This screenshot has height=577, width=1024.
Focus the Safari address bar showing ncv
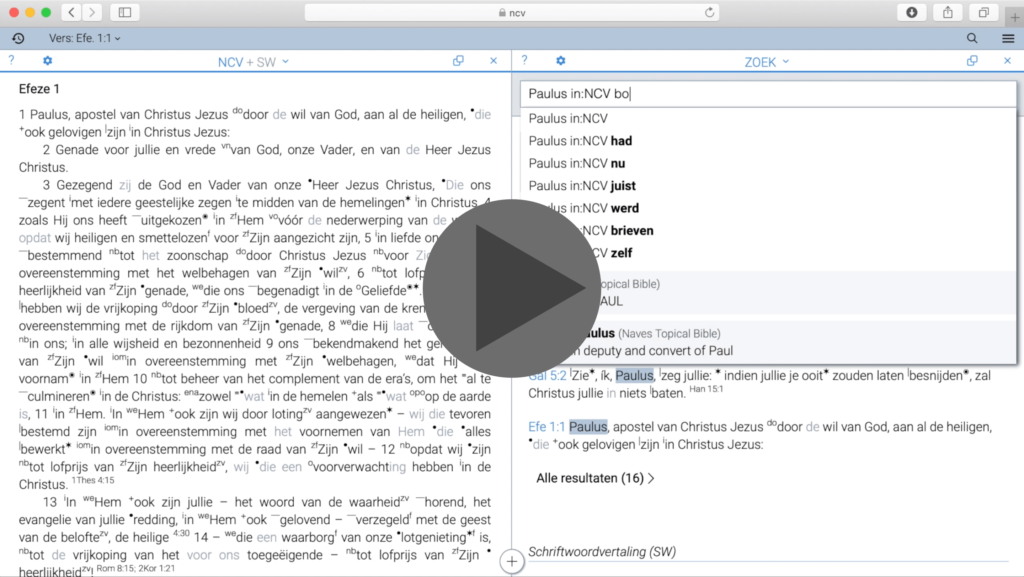coord(512,12)
